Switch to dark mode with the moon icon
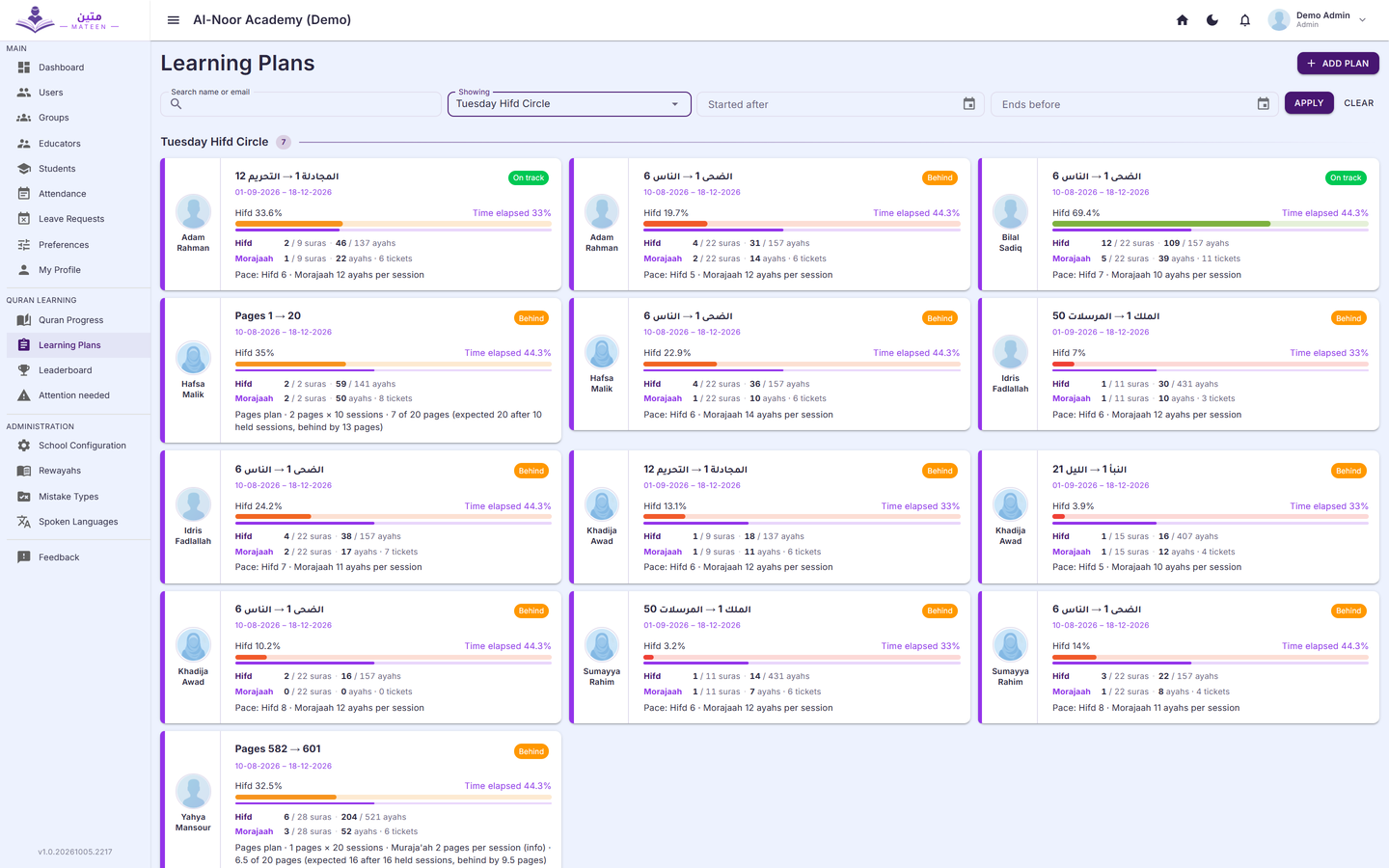Viewport: 1389px width, 868px height. [1212, 20]
